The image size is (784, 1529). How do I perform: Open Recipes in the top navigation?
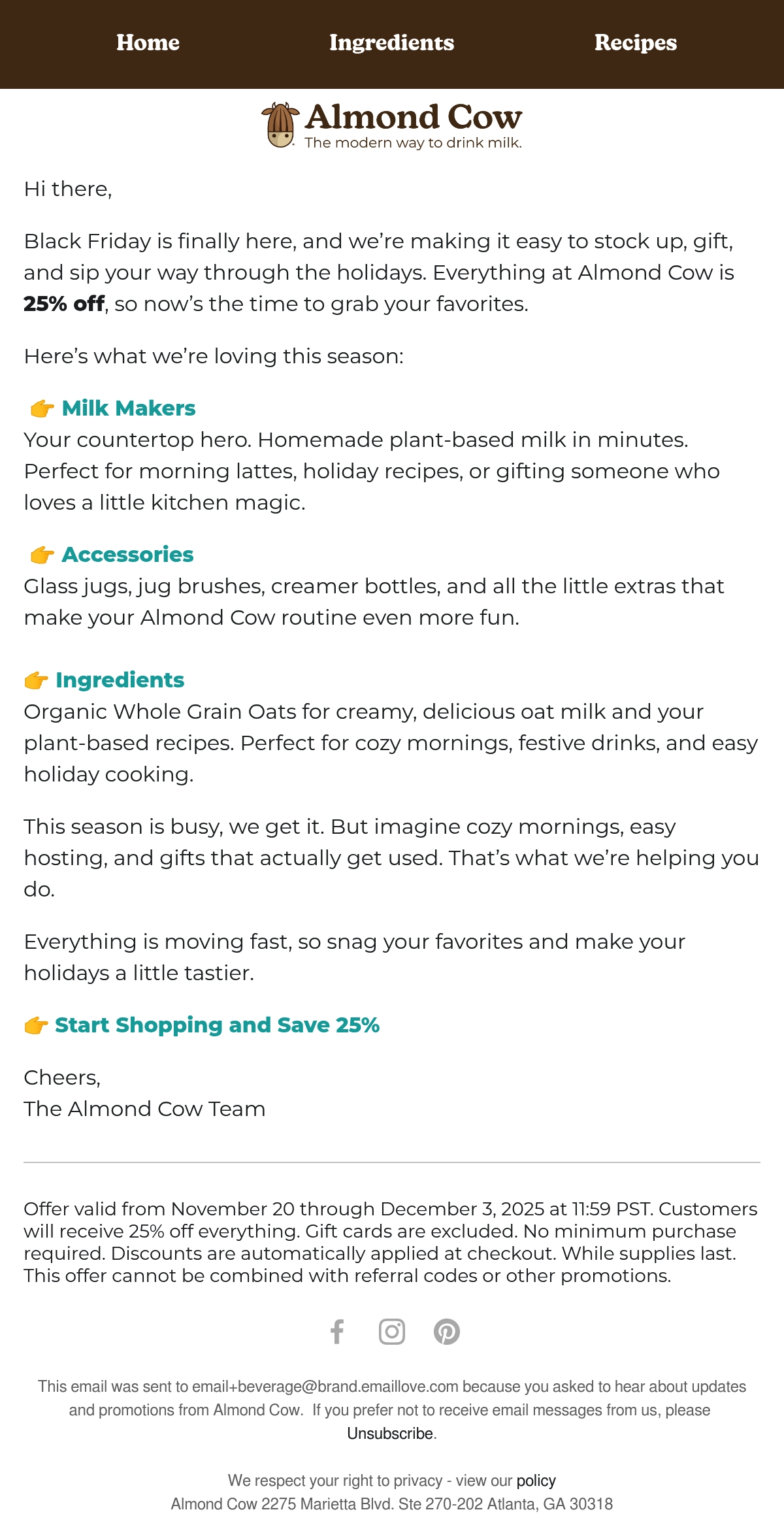pyautogui.click(x=636, y=43)
